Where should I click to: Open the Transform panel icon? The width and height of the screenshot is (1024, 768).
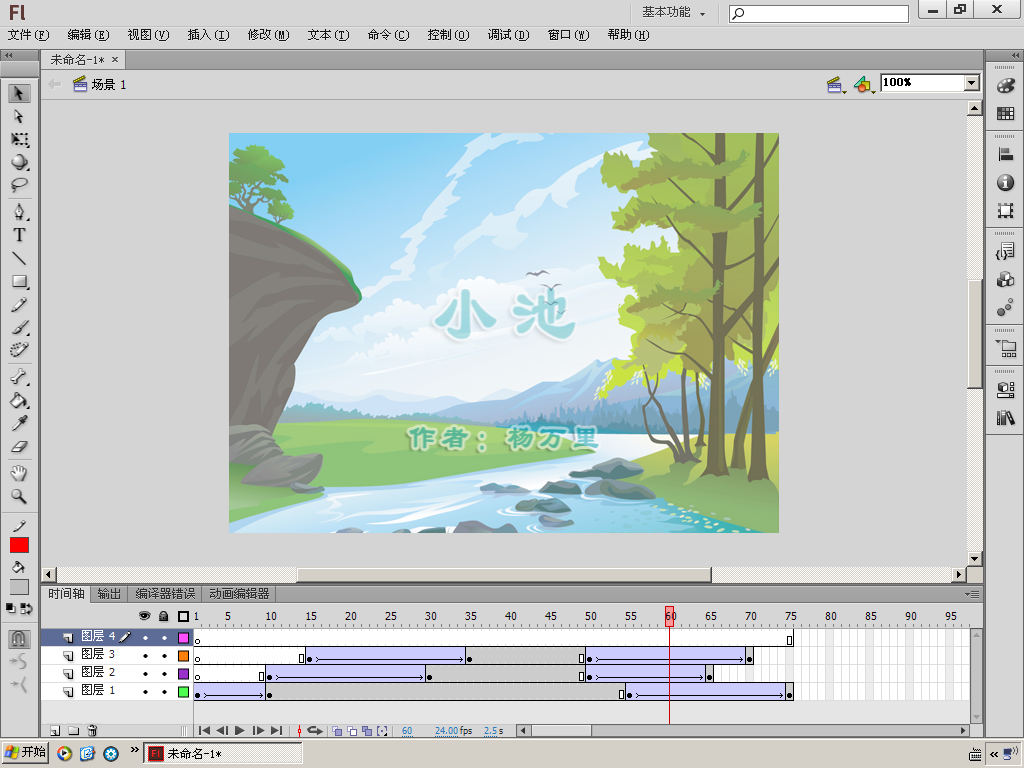point(1006,211)
